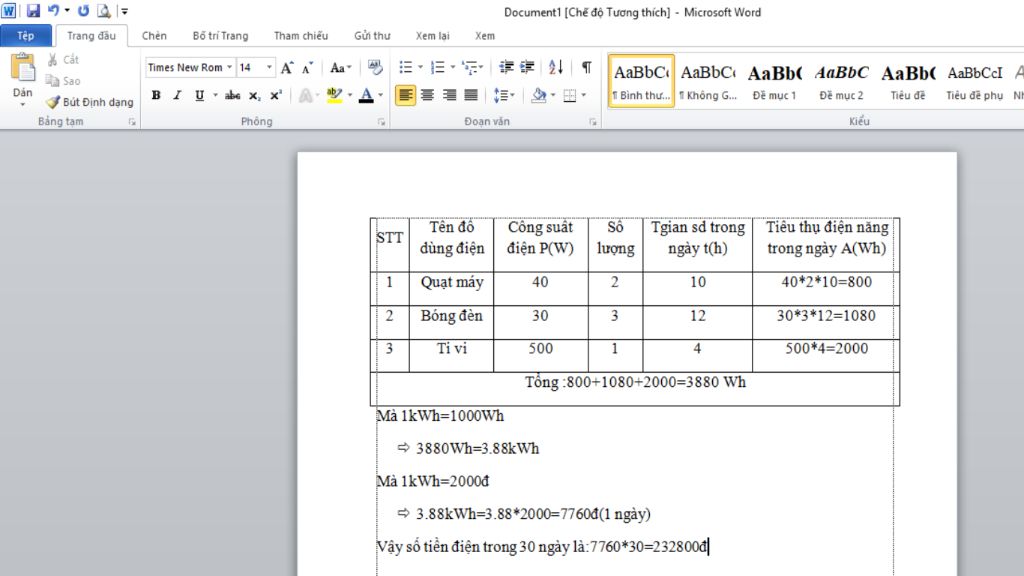Click Multilevel list icon
Image resolution: width=1024 pixels, height=576 pixels.
pos(470,67)
